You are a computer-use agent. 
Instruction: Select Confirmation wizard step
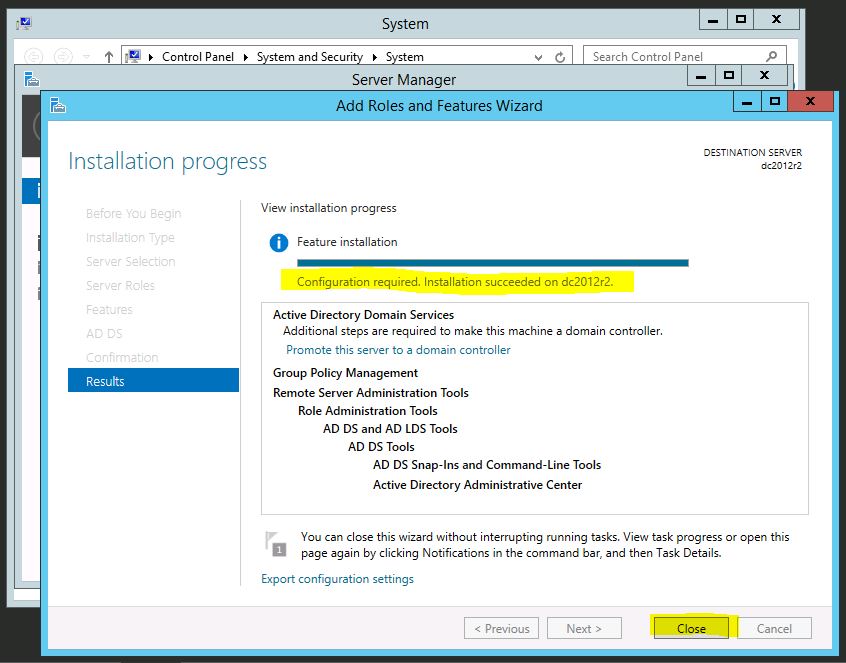(122, 358)
